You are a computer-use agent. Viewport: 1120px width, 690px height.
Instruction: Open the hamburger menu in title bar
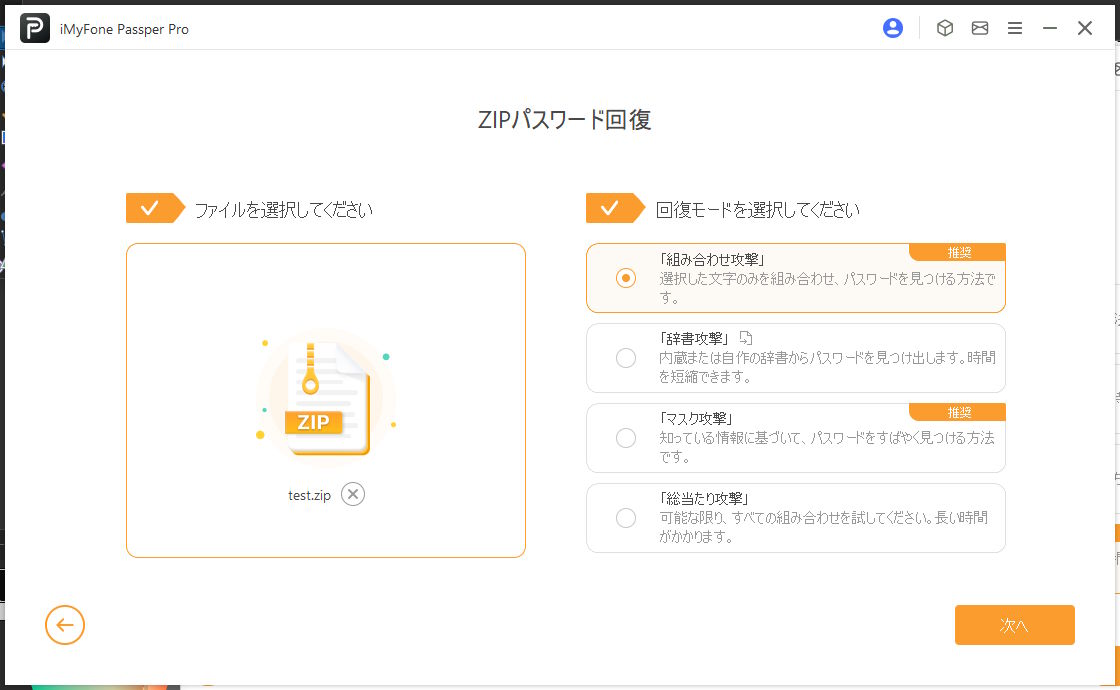coord(1015,28)
